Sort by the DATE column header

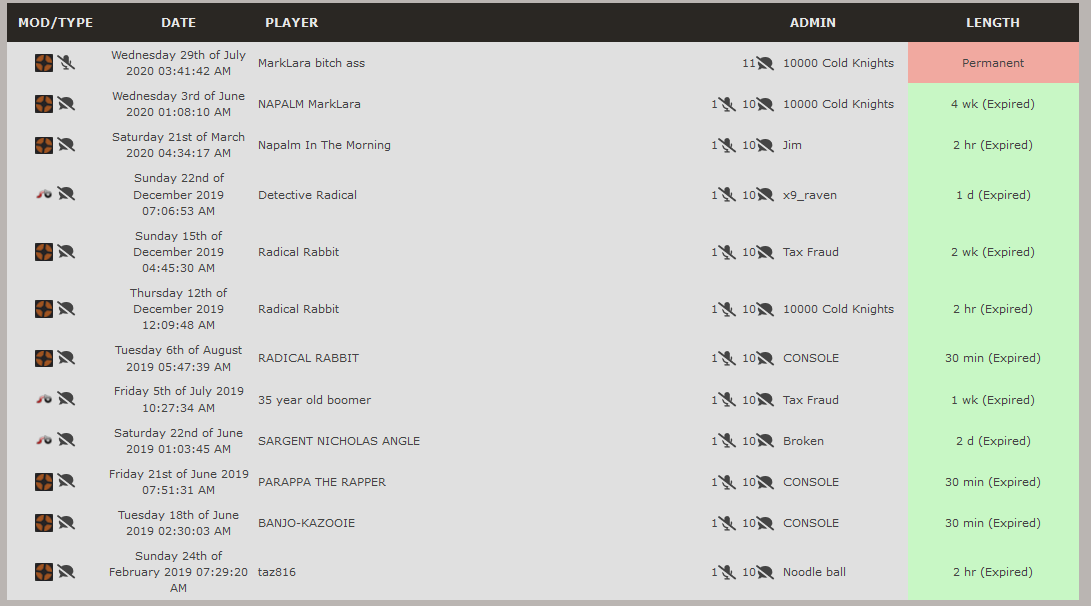178,22
